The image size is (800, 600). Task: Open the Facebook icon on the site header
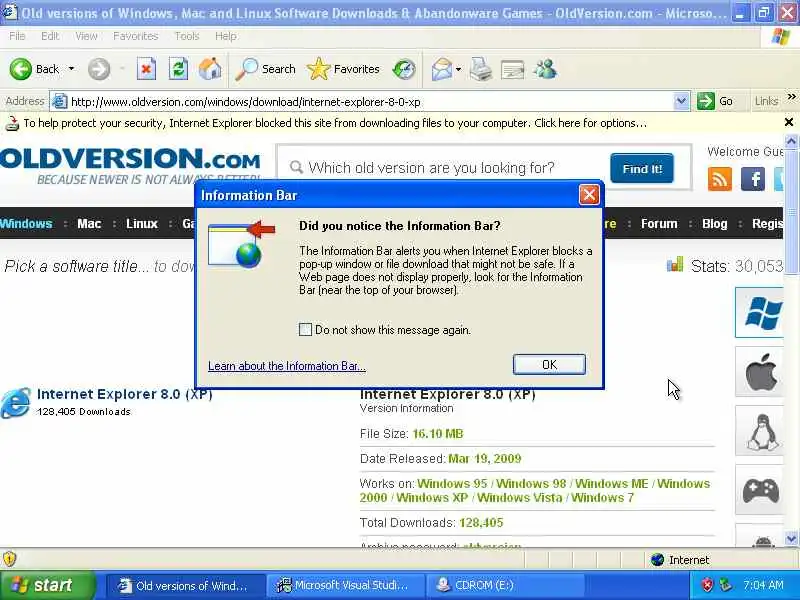click(x=753, y=179)
